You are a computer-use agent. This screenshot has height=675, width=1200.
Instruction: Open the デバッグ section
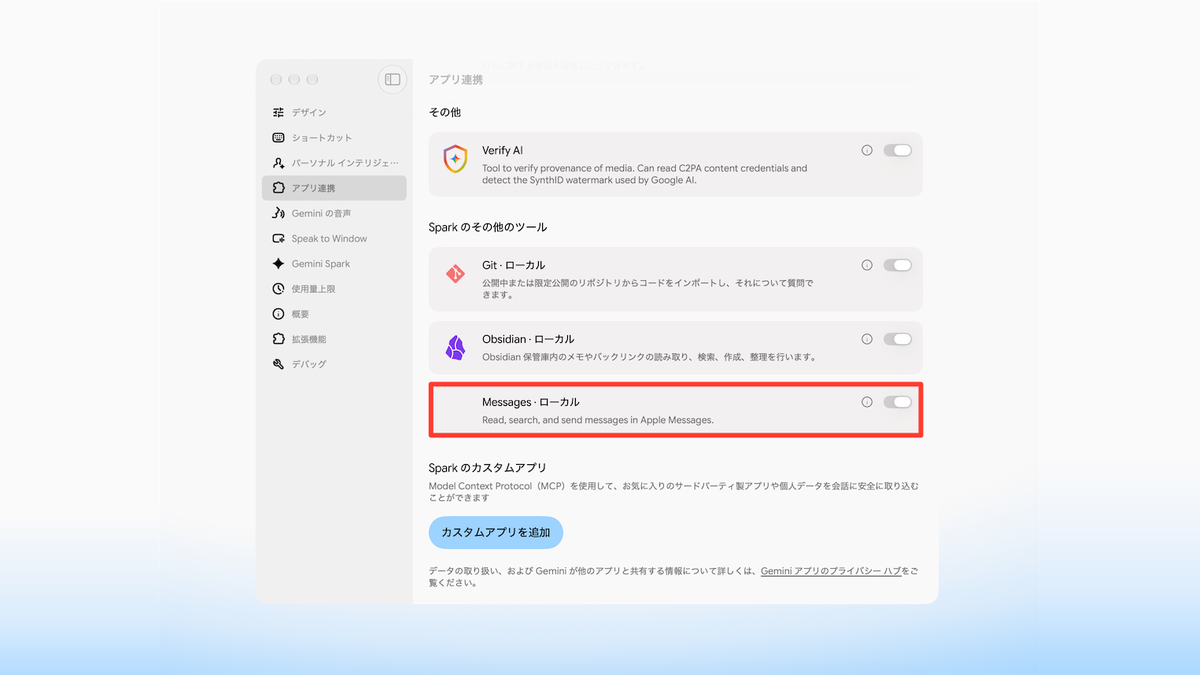pos(334,364)
